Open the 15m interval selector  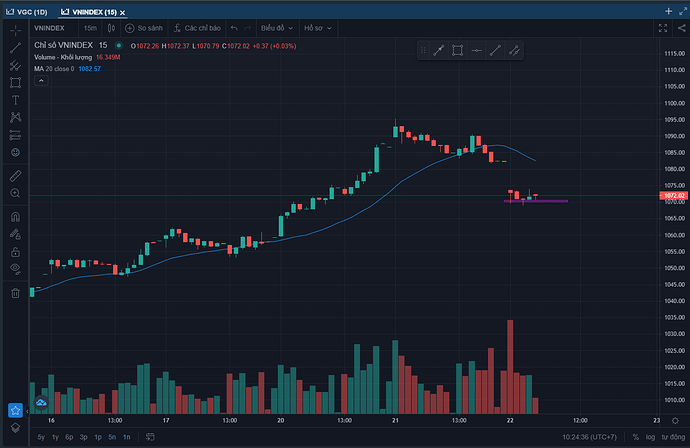[90, 28]
